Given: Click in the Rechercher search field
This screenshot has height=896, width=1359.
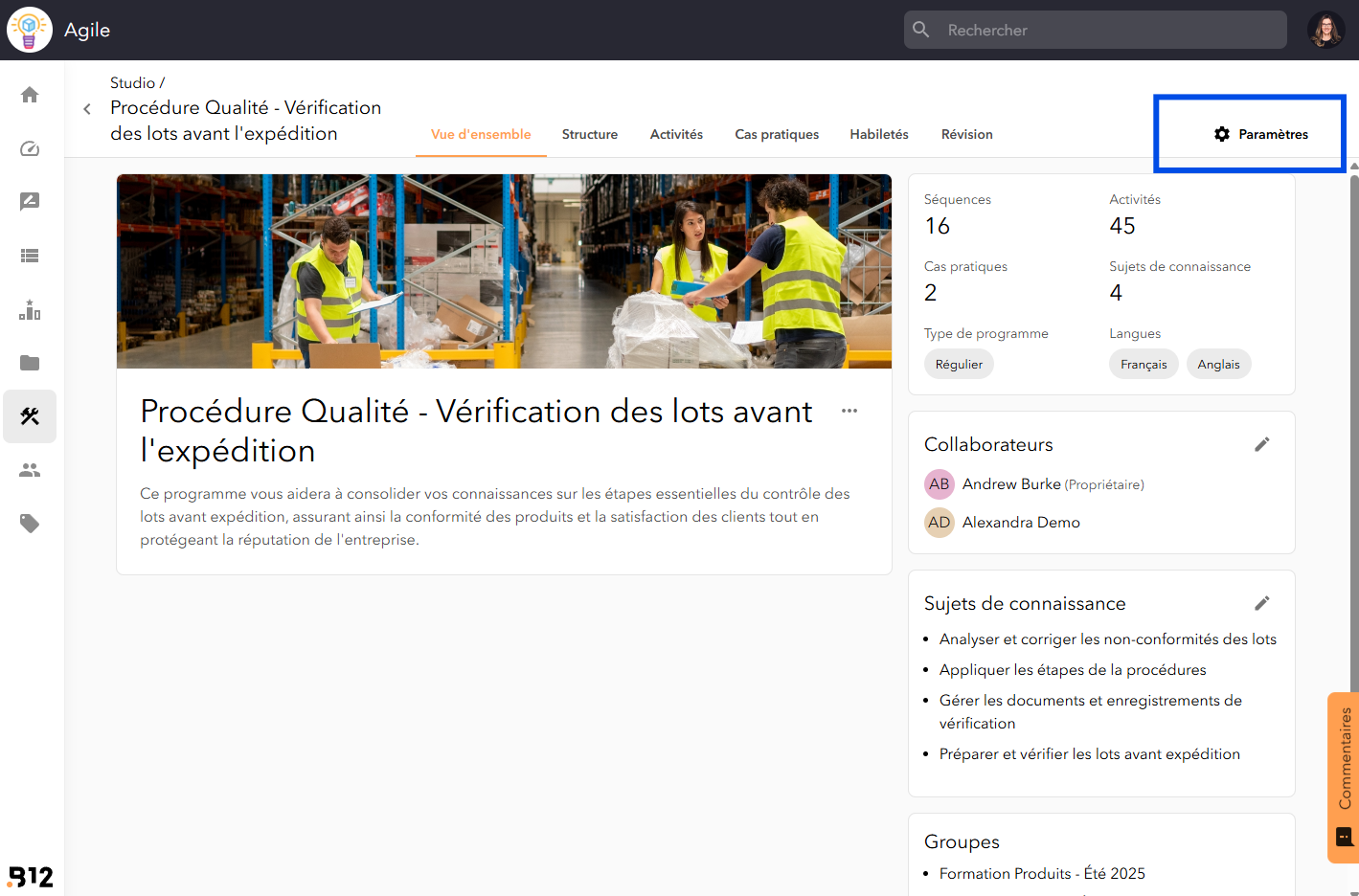Looking at the screenshot, I should coord(1096,30).
